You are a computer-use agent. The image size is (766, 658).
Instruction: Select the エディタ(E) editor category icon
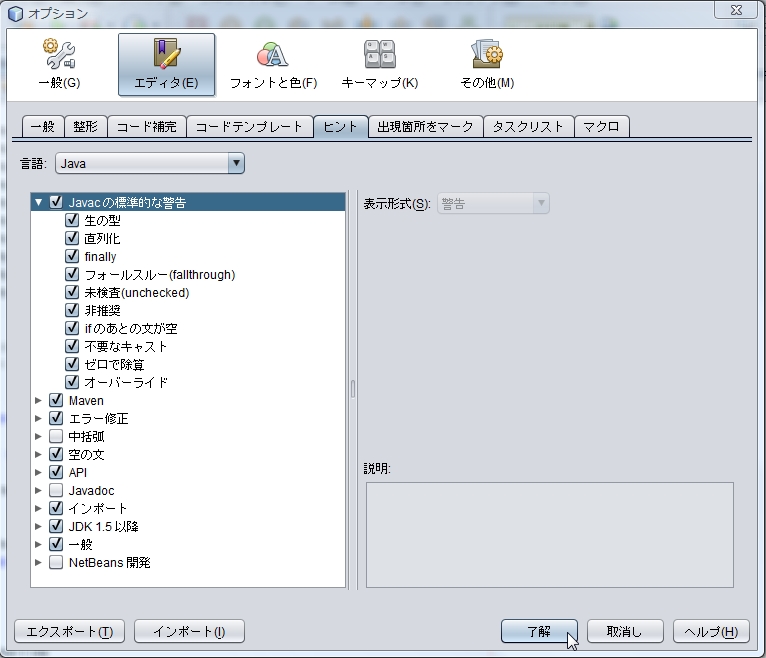coord(166,64)
